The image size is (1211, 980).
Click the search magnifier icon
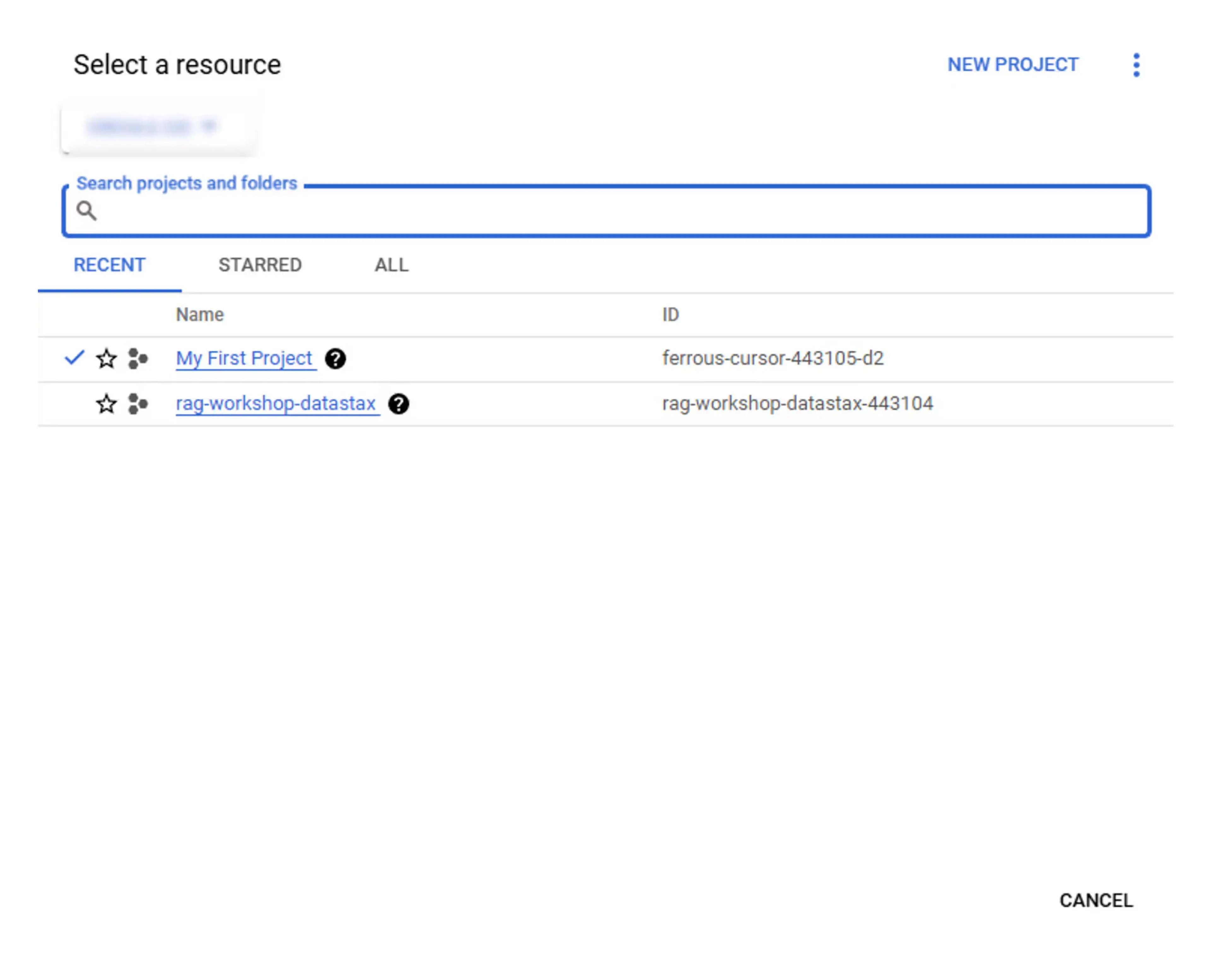[86, 211]
